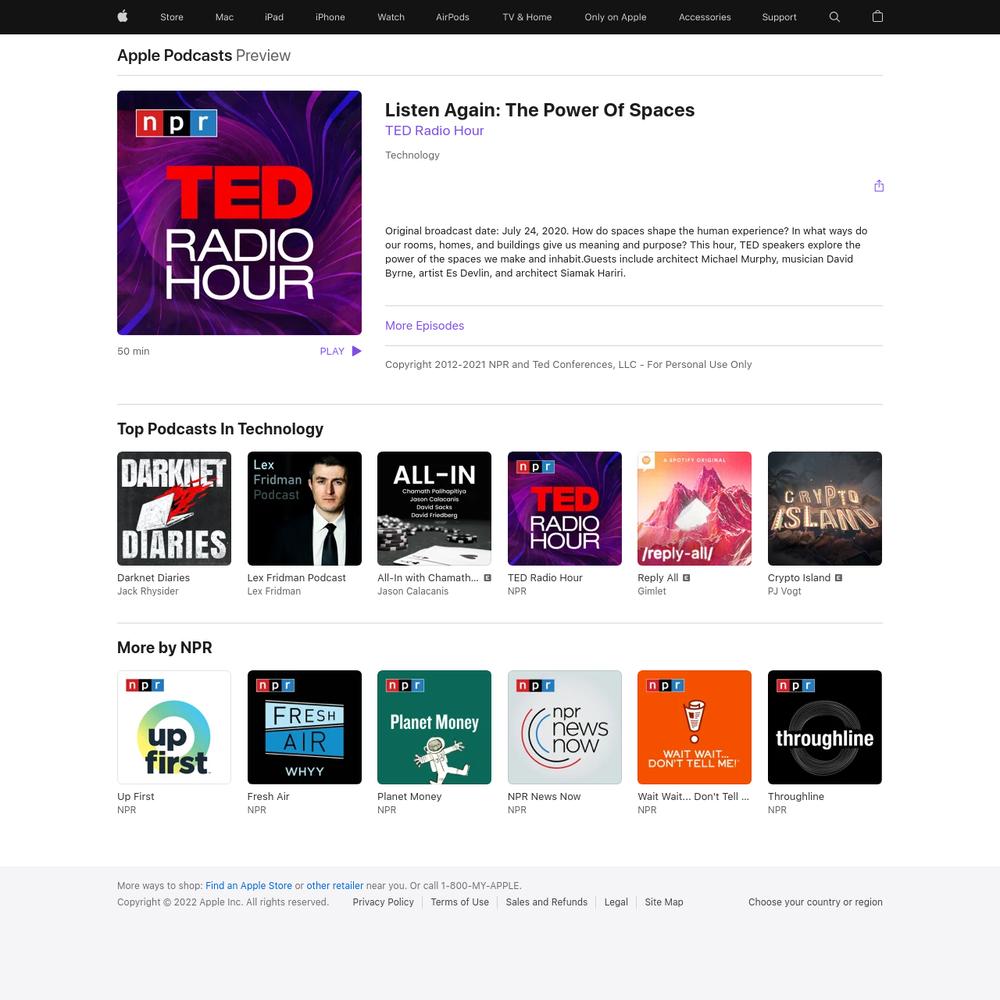Click the Throughline title text
This screenshot has height=1000, width=1000.
pyautogui.click(x=796, y=797)
